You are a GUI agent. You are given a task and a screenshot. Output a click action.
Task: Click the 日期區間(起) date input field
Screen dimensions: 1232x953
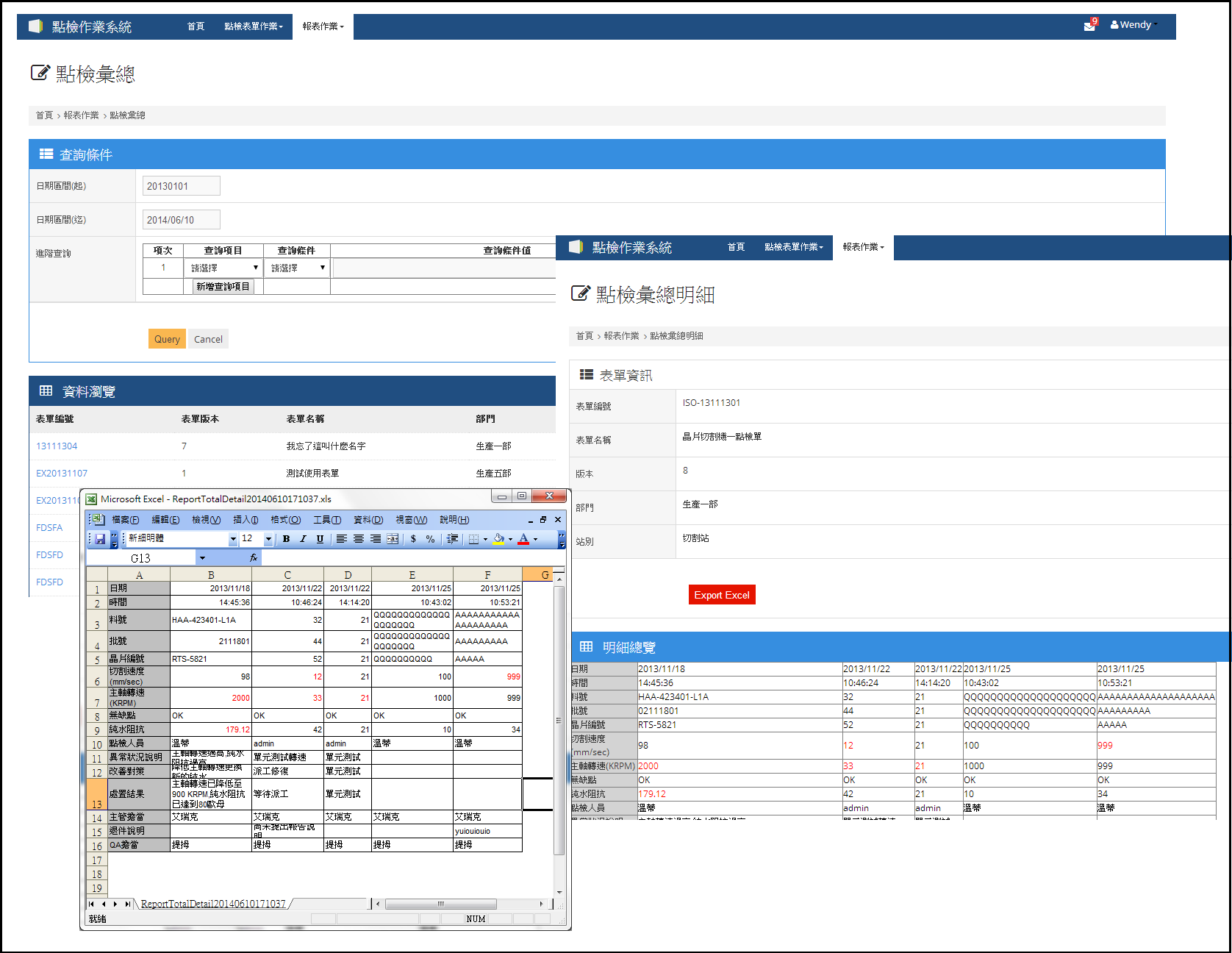(x=181, y=186)
